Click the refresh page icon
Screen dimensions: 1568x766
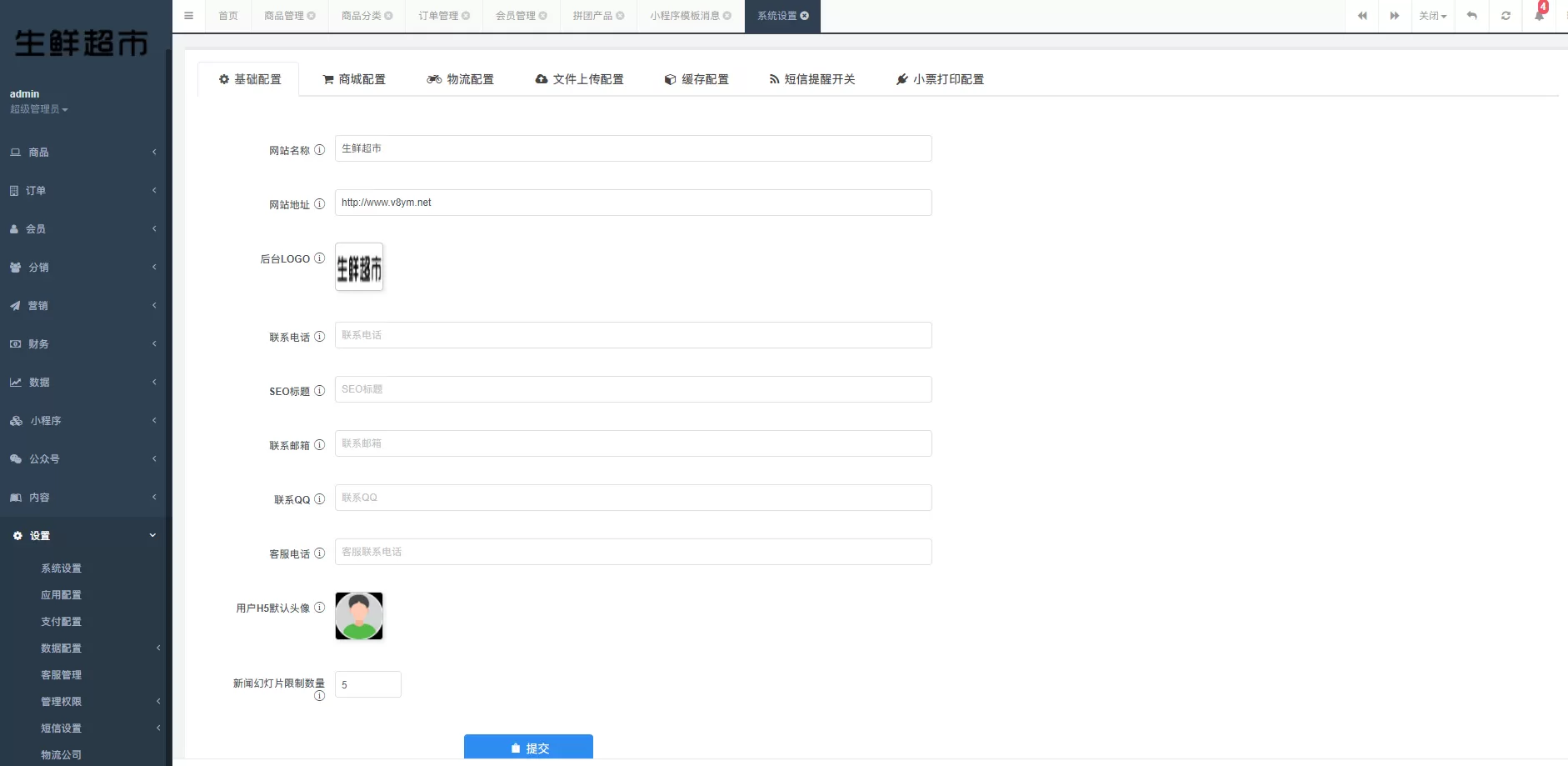(x=1506, y=16)
